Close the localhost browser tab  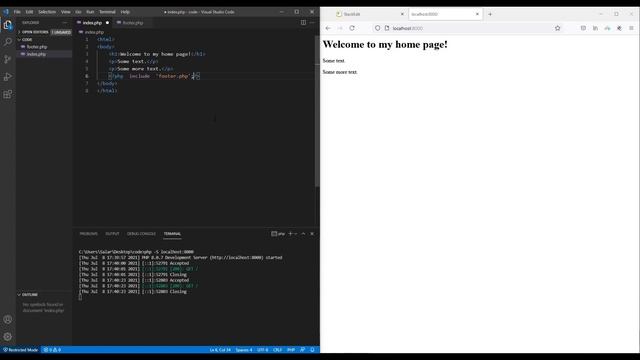point(477,14)
